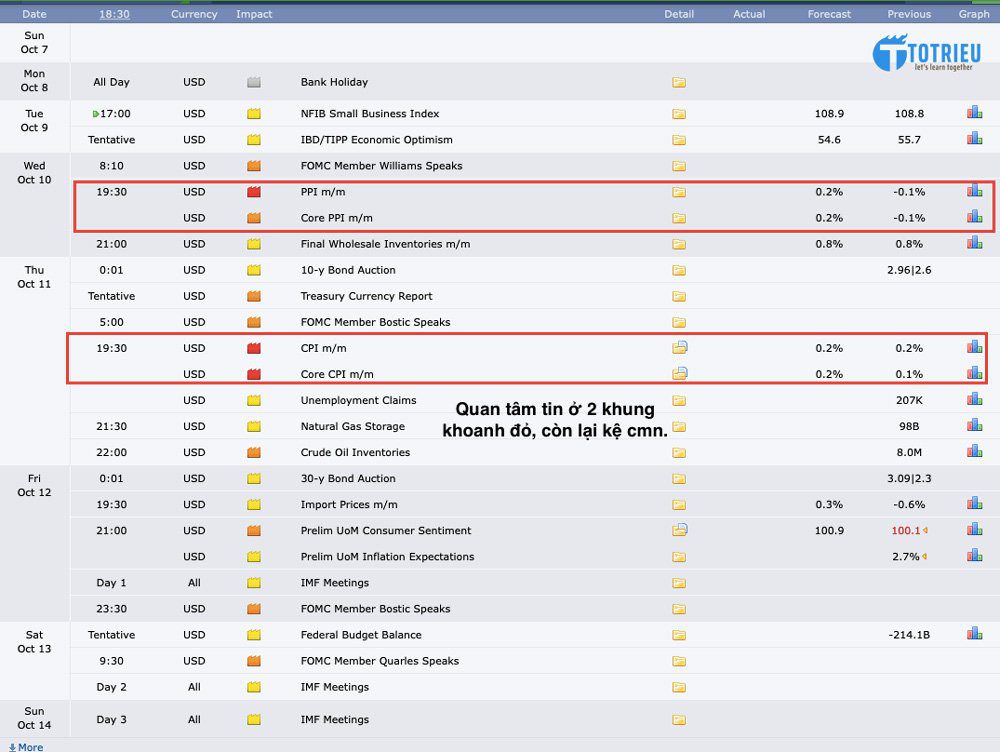The image size is (1000, 752).
Task: Open detail folder for CPI m/m
Action: [x=679, y=348]
